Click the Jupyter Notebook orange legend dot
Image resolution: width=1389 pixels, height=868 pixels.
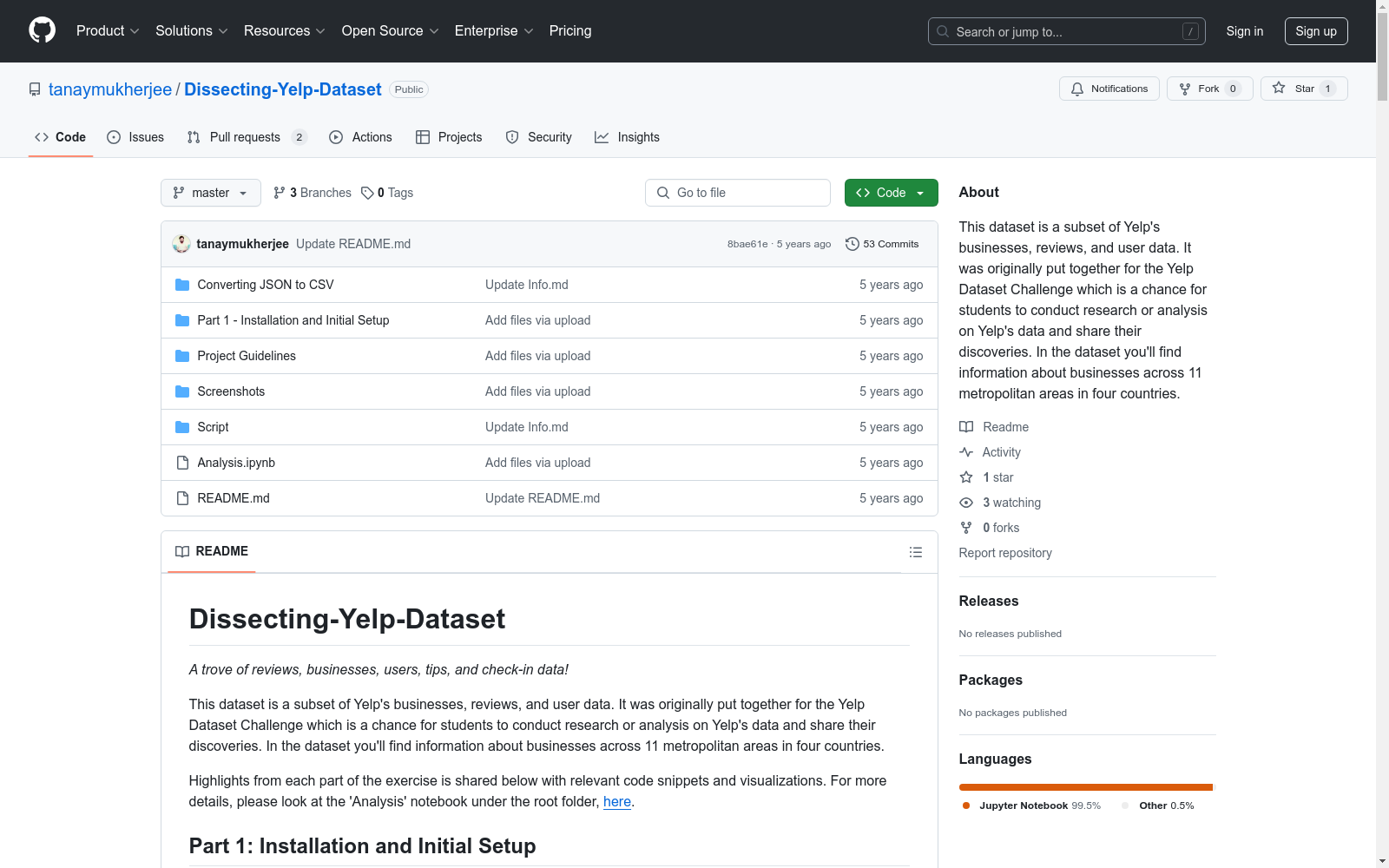(x=966, y=806)
